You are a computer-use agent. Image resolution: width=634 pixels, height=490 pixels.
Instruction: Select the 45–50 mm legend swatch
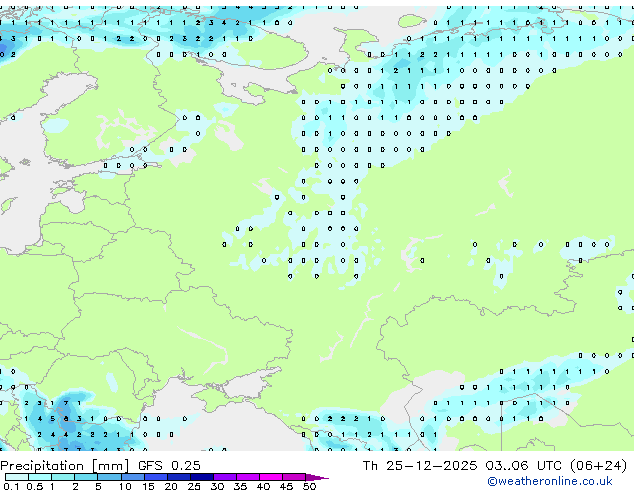294,477
